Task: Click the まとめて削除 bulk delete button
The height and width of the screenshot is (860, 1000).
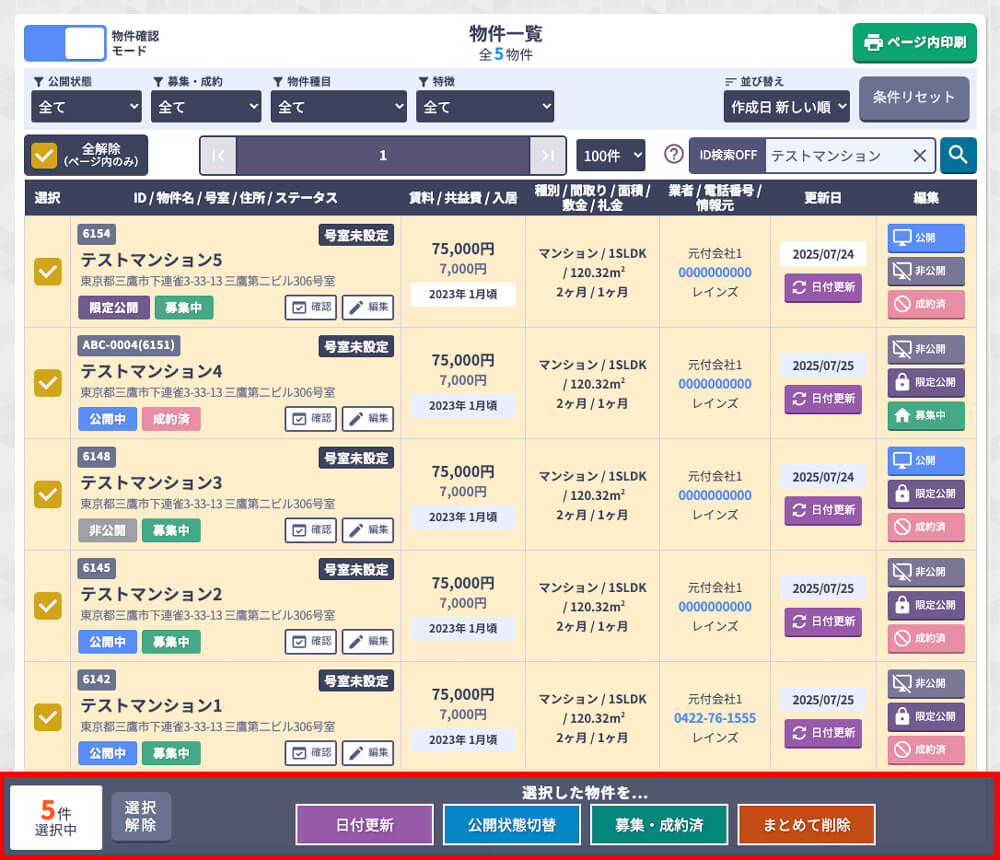Action: 806,825
